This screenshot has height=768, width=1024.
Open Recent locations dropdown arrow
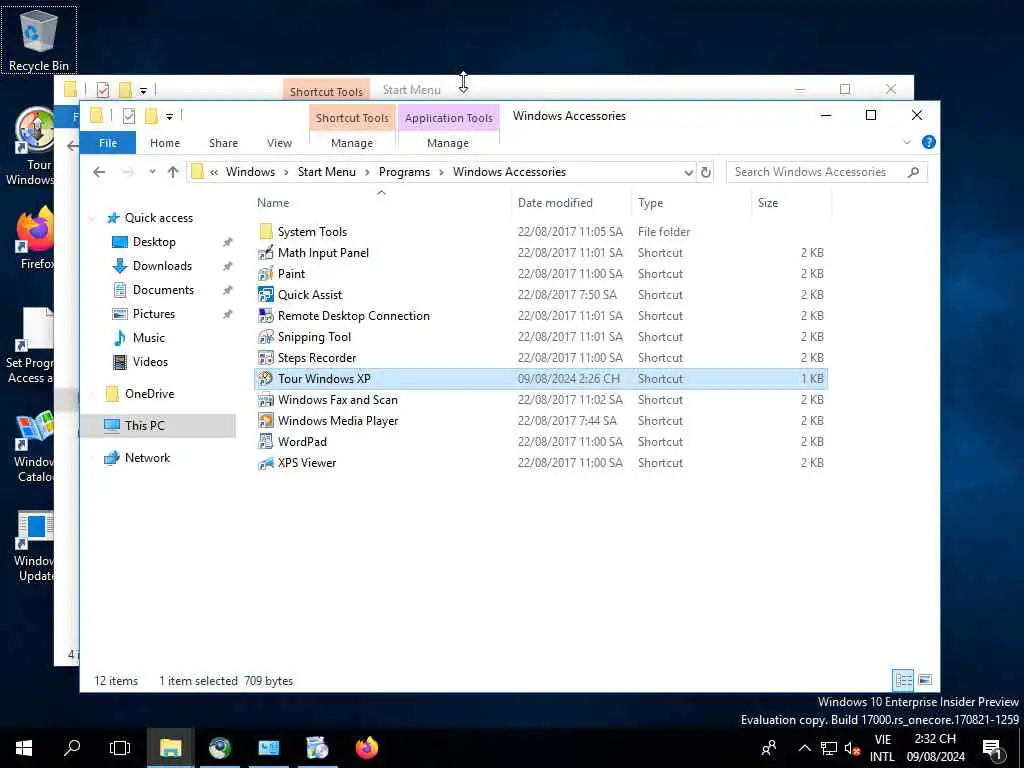click(152, 172)
